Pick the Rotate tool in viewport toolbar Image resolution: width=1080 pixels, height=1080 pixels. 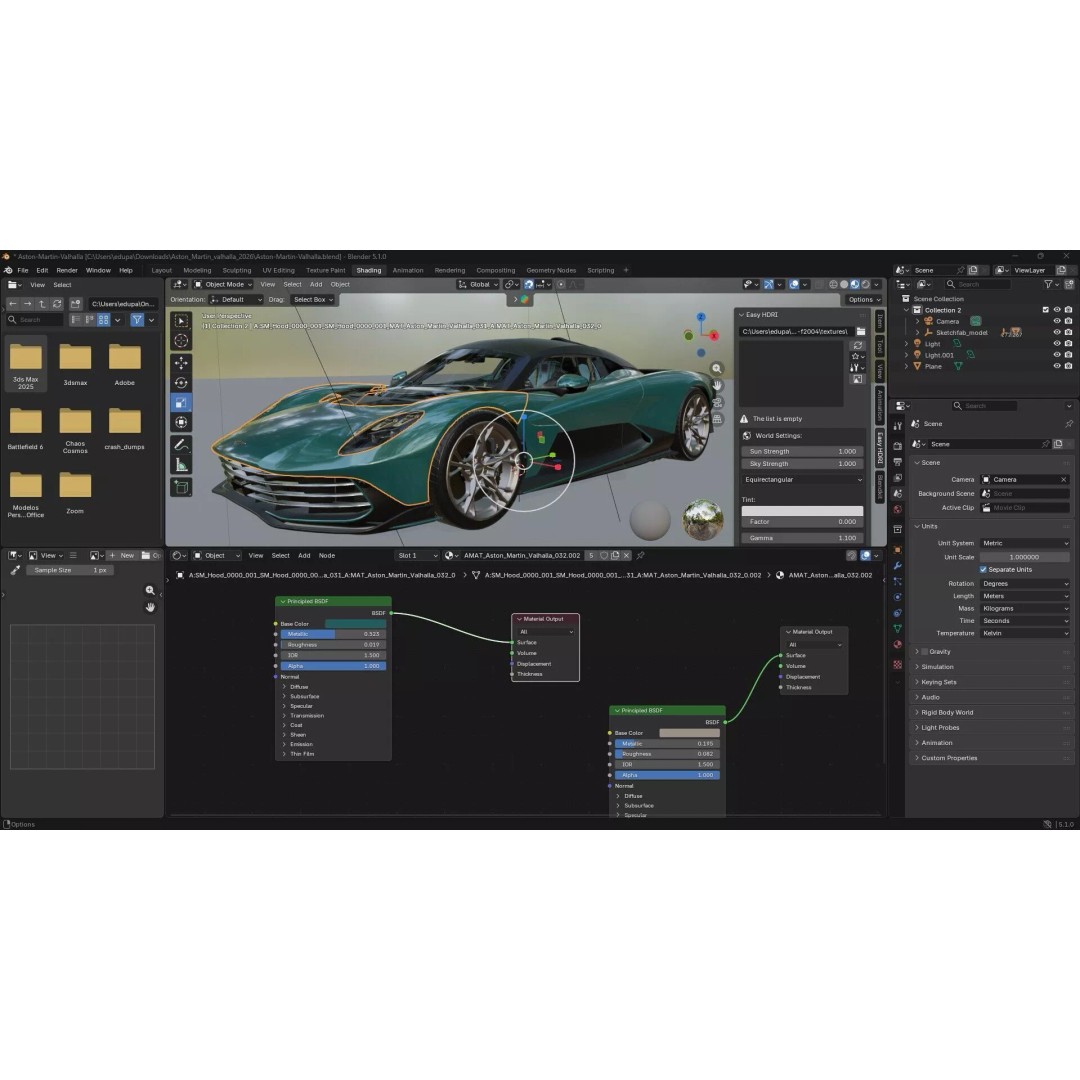click(x=181, y=383)
